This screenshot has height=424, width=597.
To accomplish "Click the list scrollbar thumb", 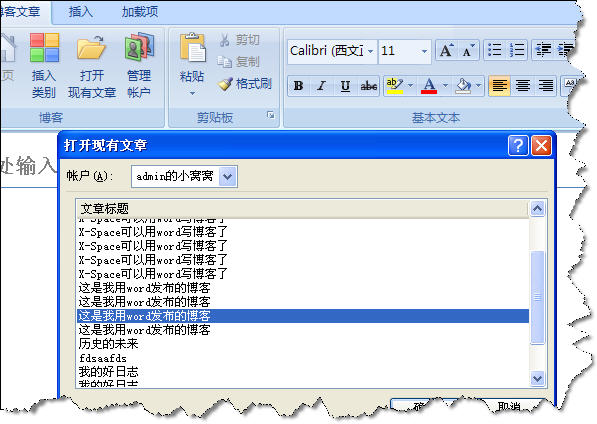I will point(537,297).
